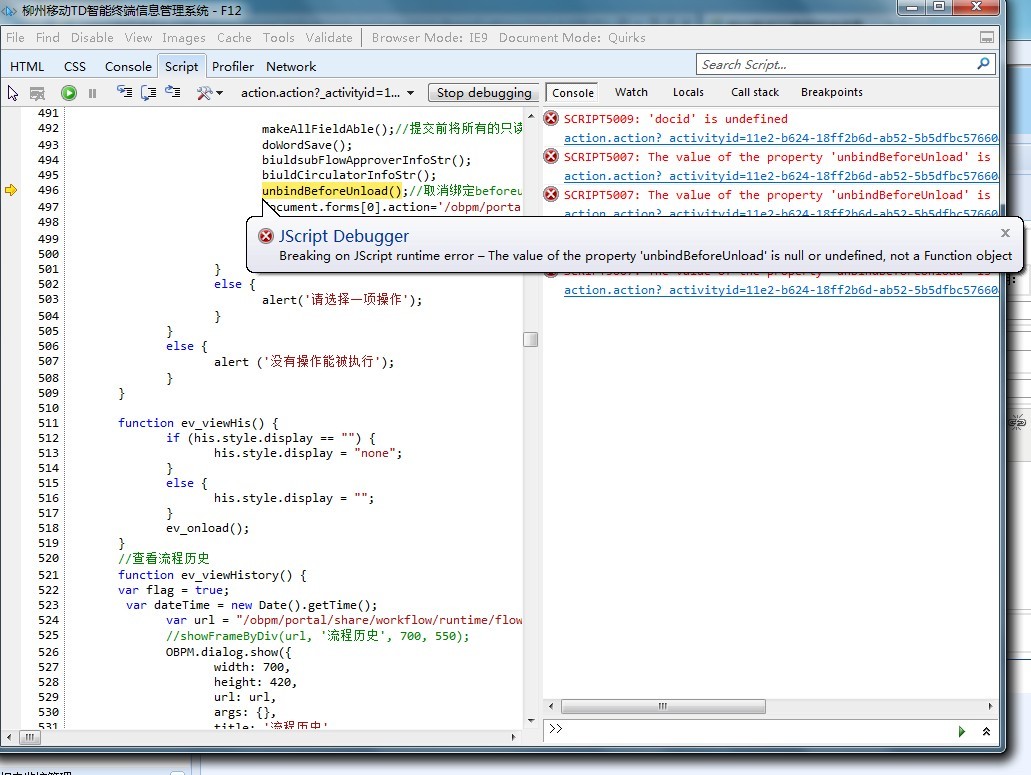Click the Step Over icon

point(149,93)
